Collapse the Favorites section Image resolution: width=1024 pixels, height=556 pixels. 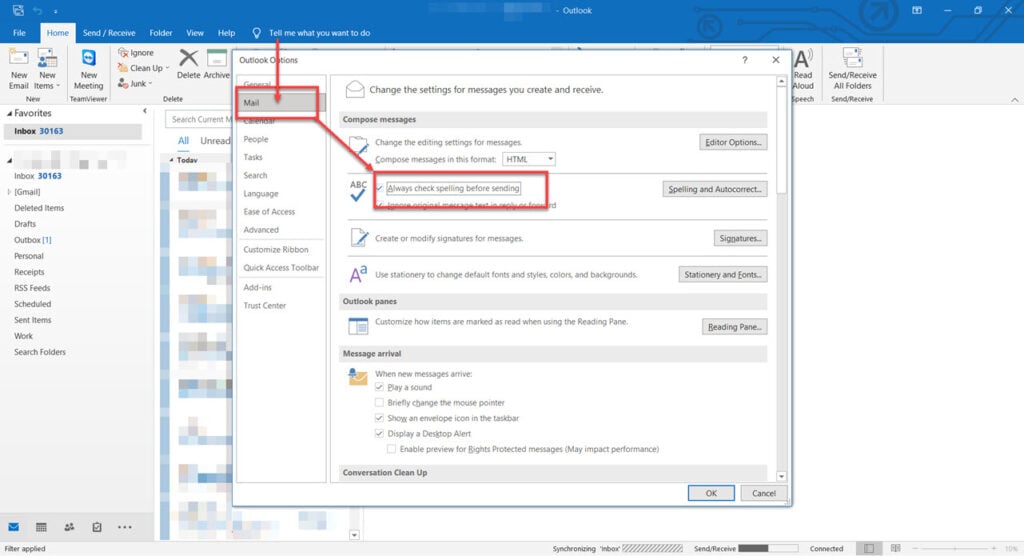(9, 113)
